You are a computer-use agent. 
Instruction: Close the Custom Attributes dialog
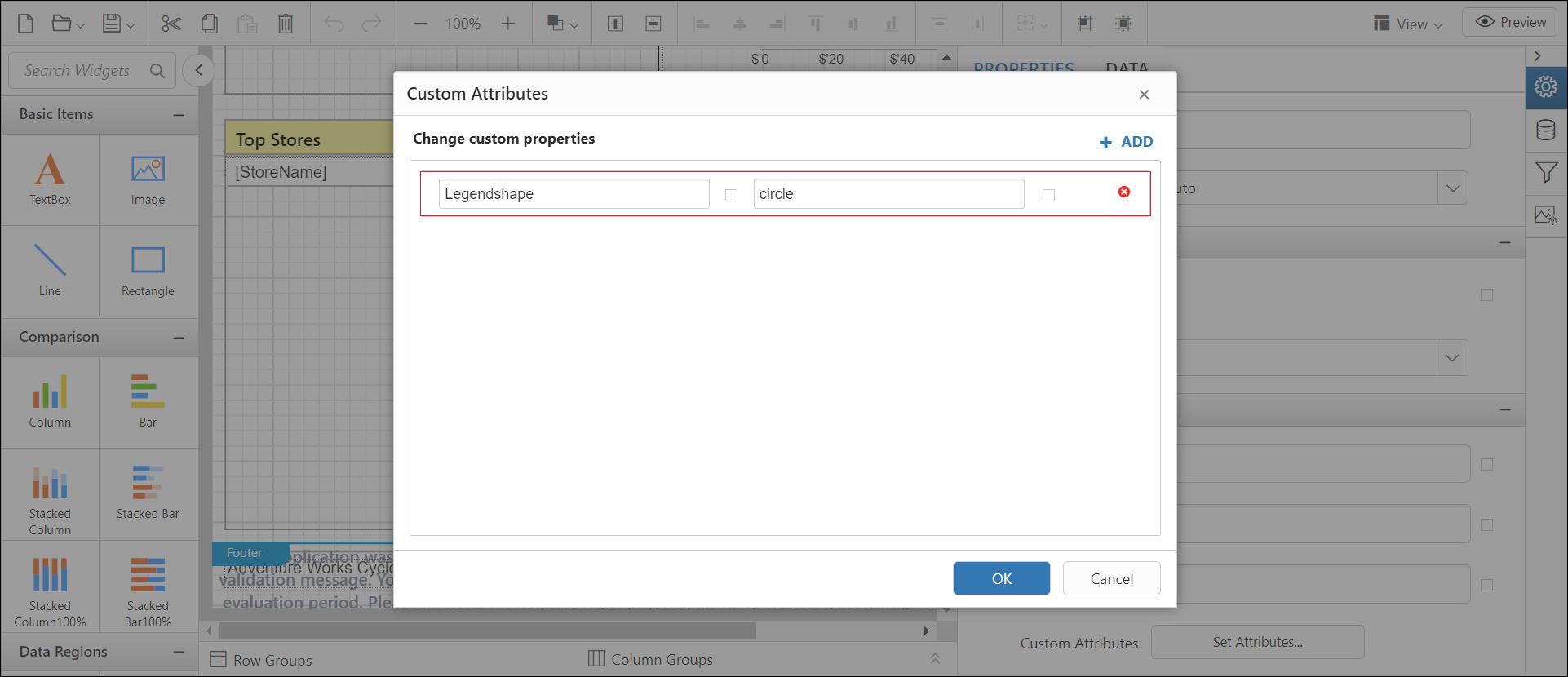tap(1144, 95)
